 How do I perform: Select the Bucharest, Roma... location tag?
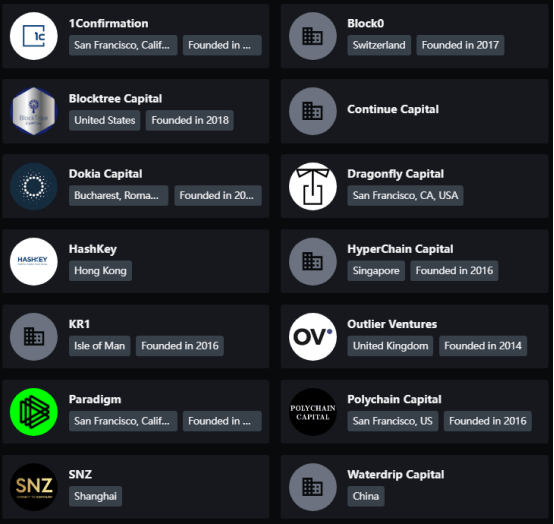[x=118, y=195]
